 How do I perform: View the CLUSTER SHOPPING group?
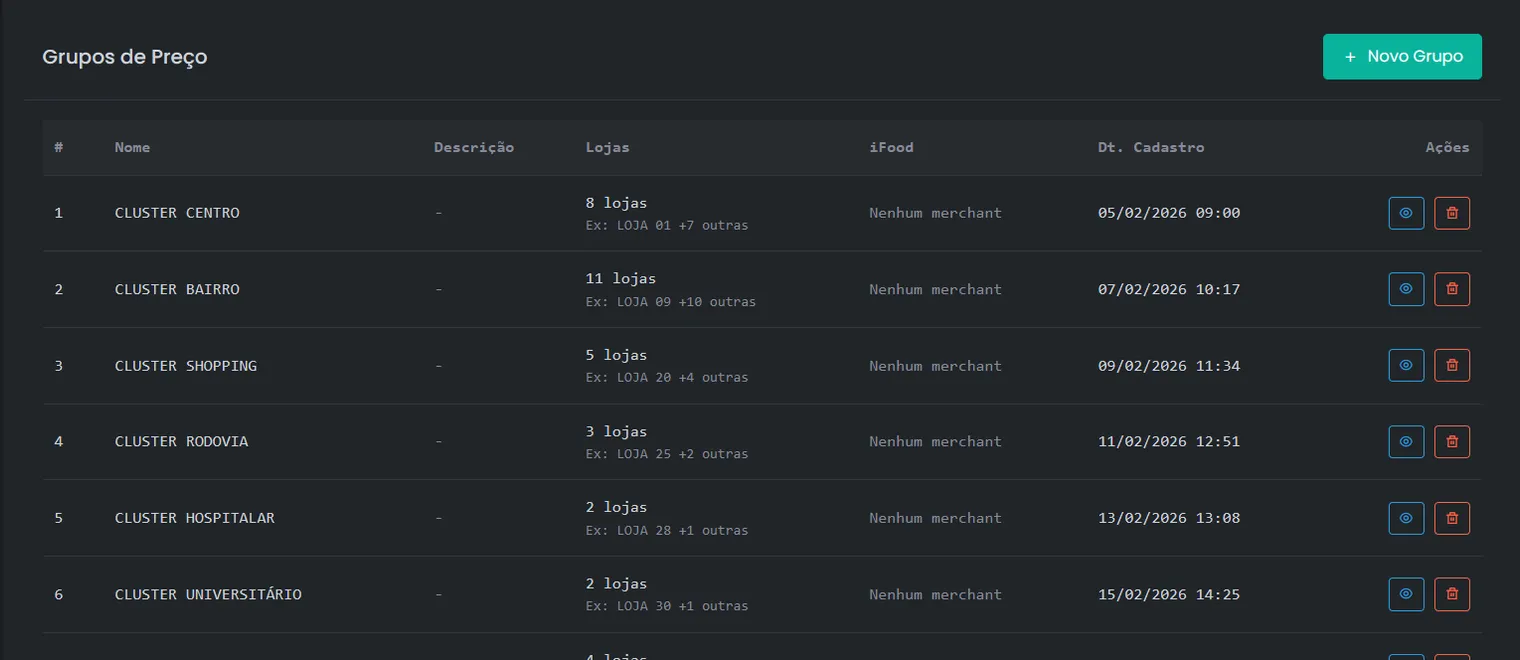click(x=1406, y=365)
